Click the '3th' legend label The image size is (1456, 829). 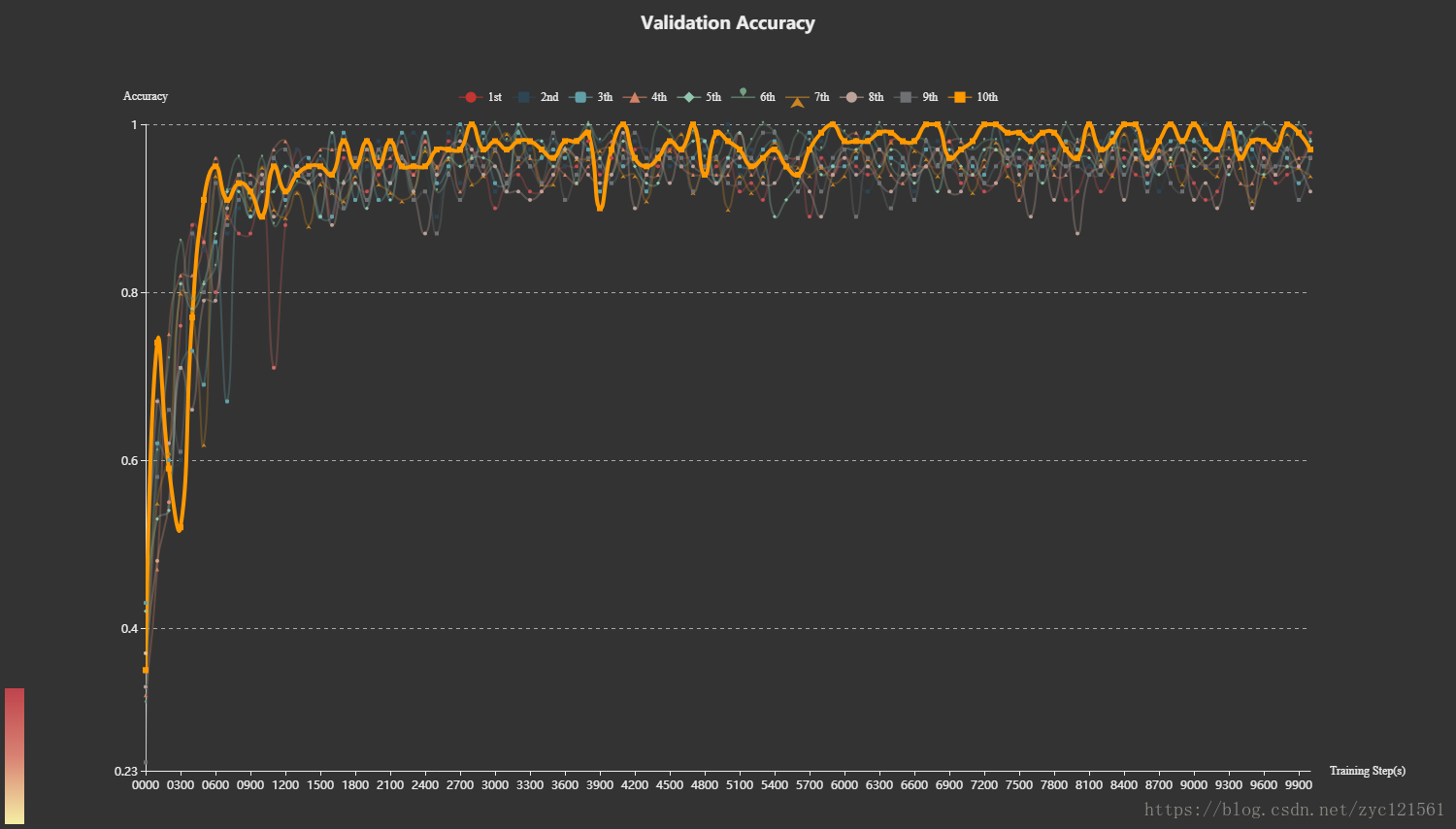point(605,97)
